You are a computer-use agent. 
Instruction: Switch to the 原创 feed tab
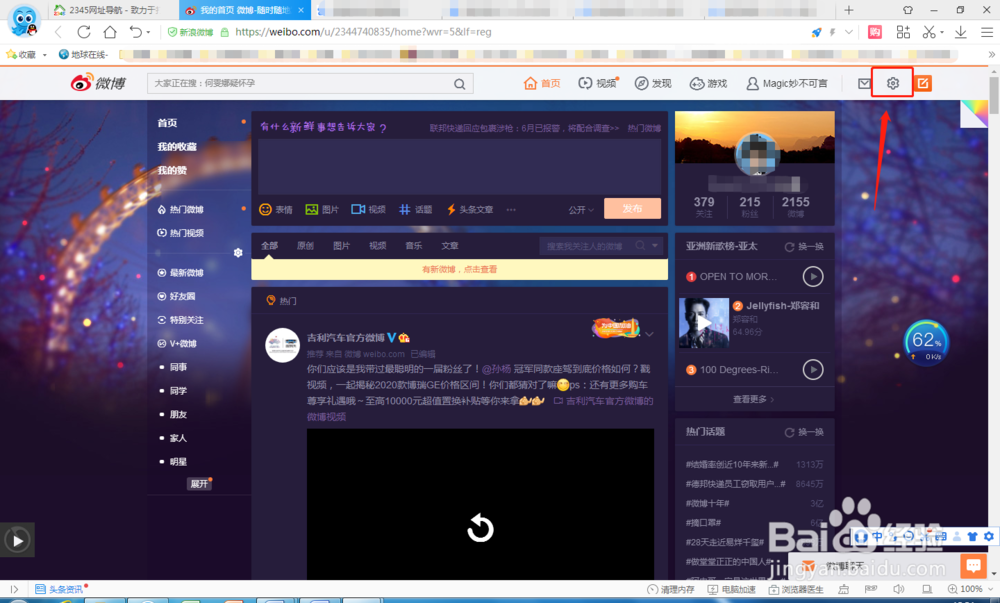click(x=305, y=245)
